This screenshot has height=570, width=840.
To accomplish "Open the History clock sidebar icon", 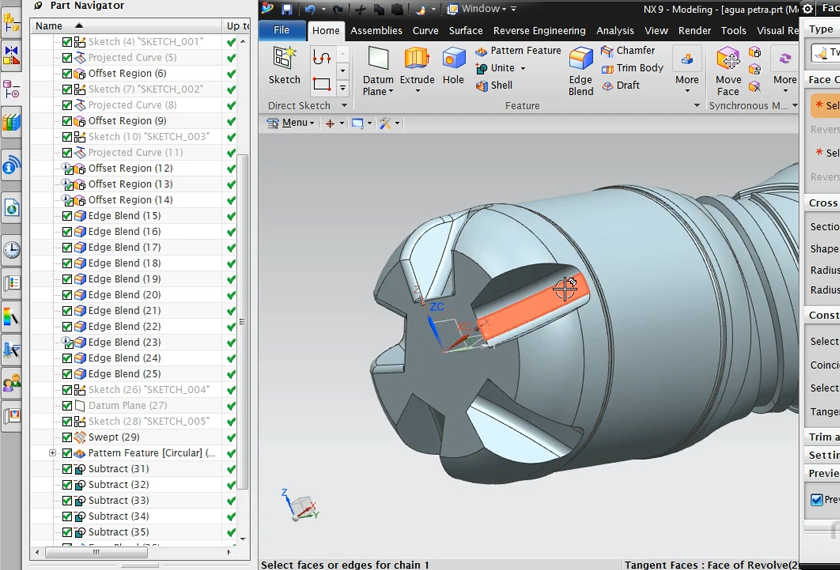I will (x=11, y=250).
